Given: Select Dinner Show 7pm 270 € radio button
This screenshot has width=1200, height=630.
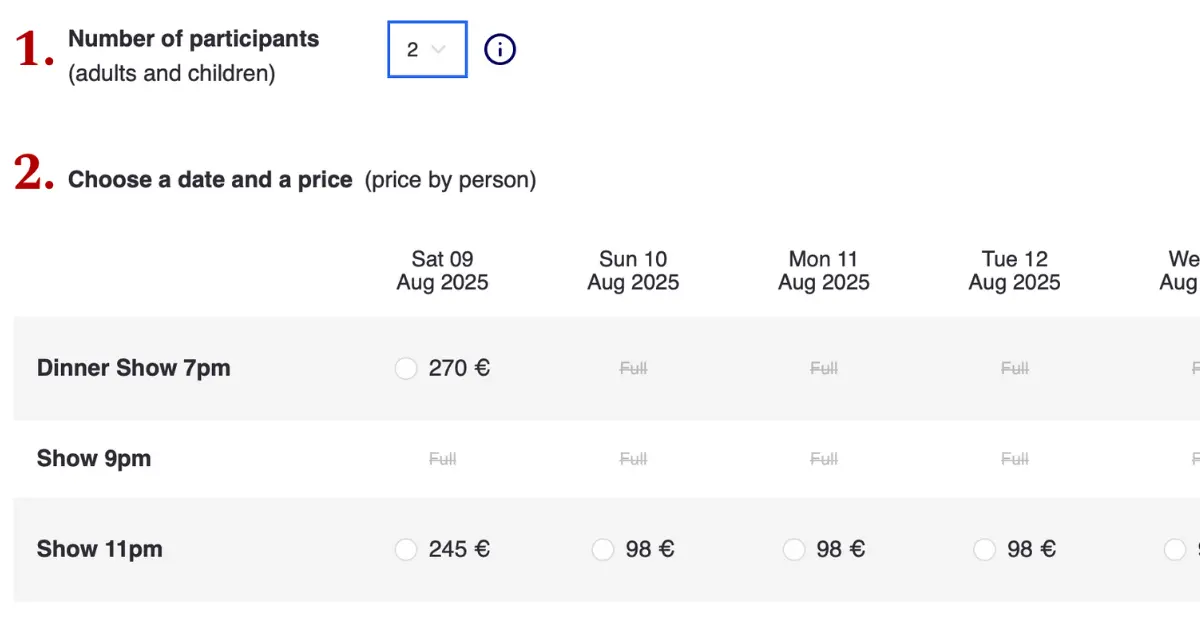Looking at the screenshot, I should click(x=405, y=369).
